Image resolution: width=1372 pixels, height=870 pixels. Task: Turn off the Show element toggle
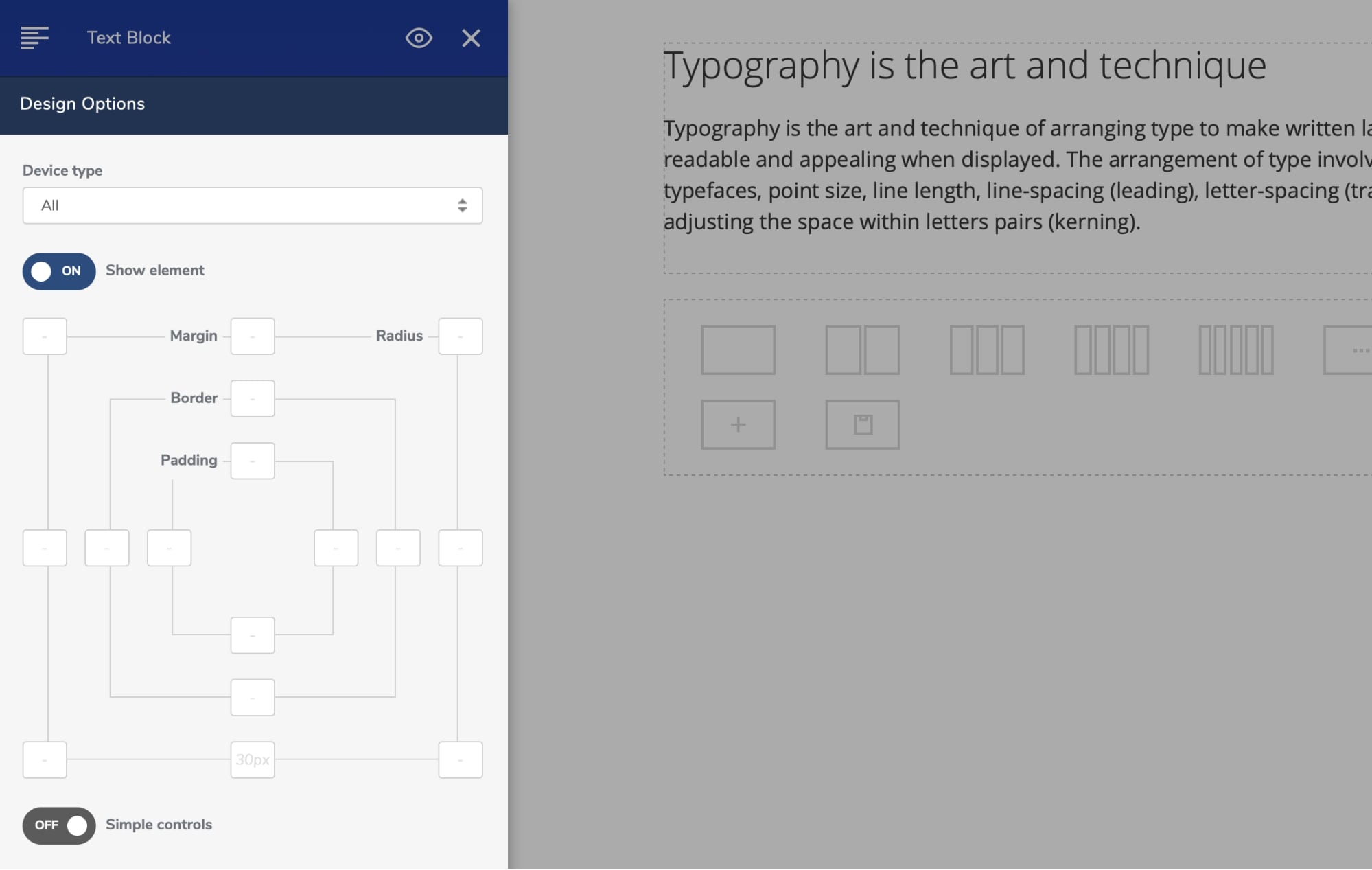coord(58,271)
